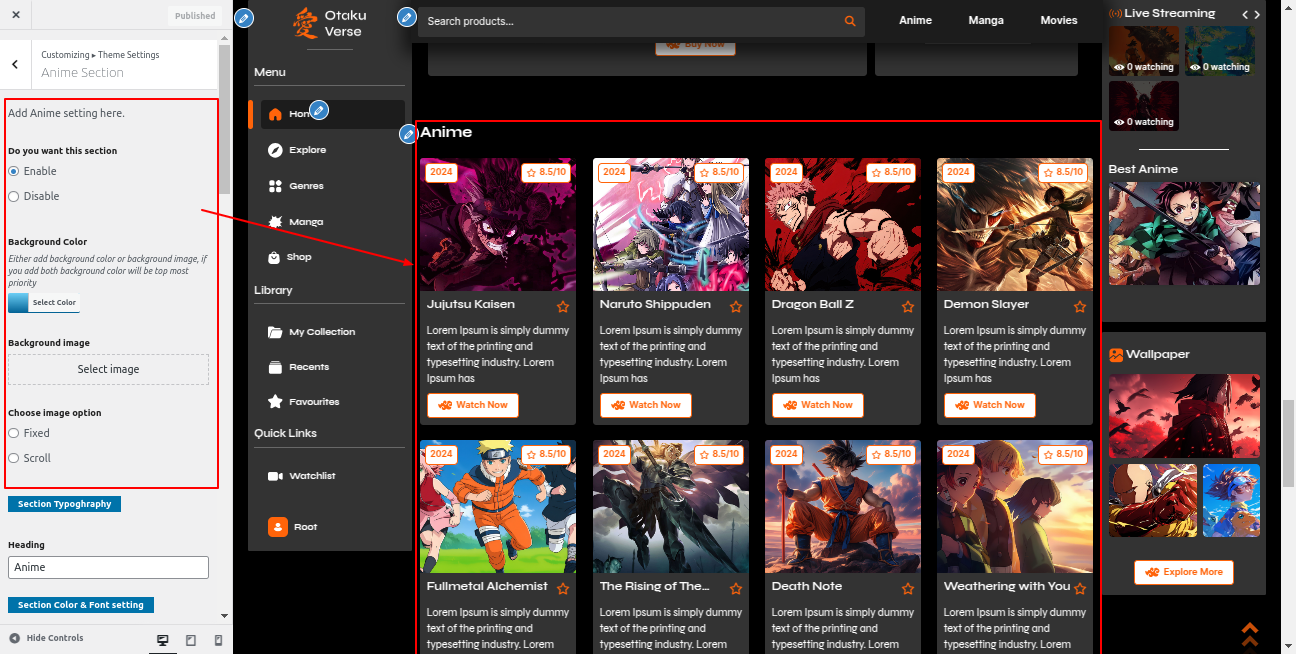Open the Select Color background swatch

[x=43, y=302]
